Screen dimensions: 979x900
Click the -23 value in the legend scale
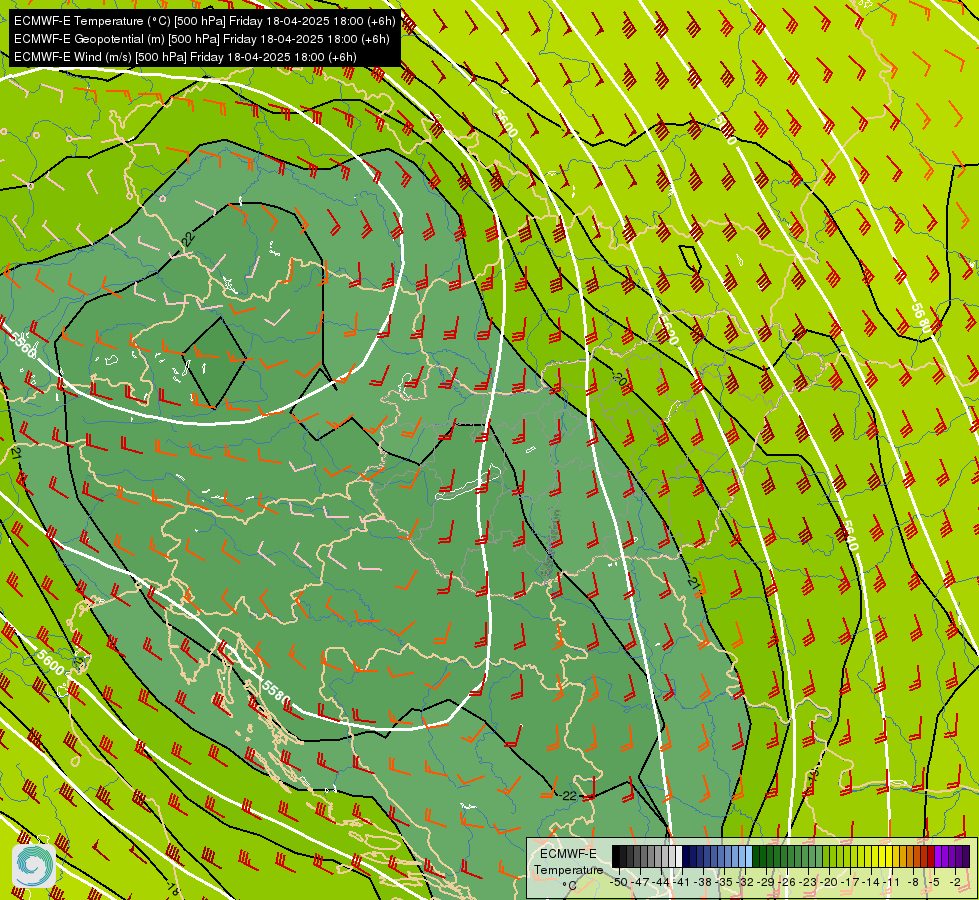808,882
